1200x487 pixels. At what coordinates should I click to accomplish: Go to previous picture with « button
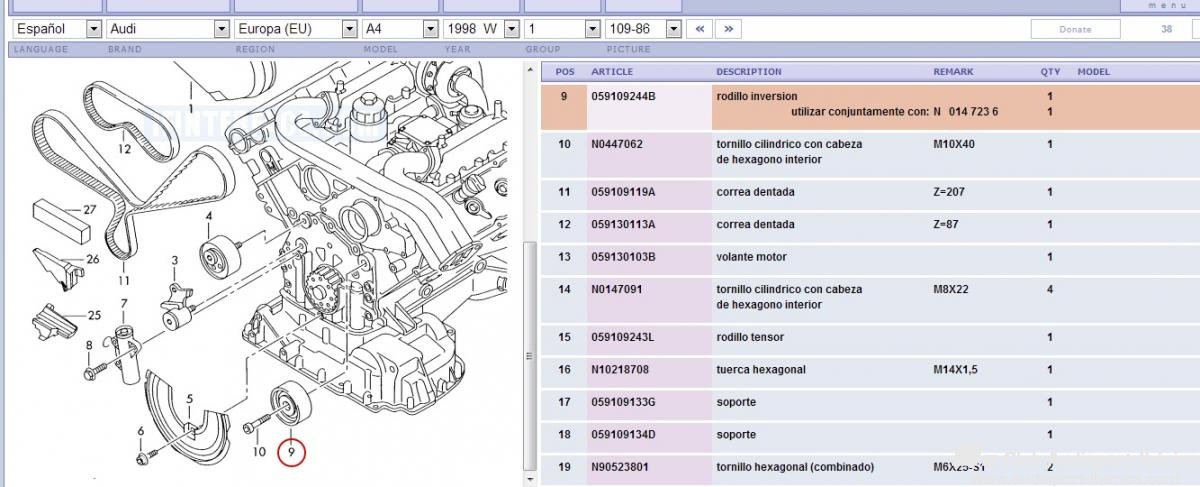click(x=699, y=29)
